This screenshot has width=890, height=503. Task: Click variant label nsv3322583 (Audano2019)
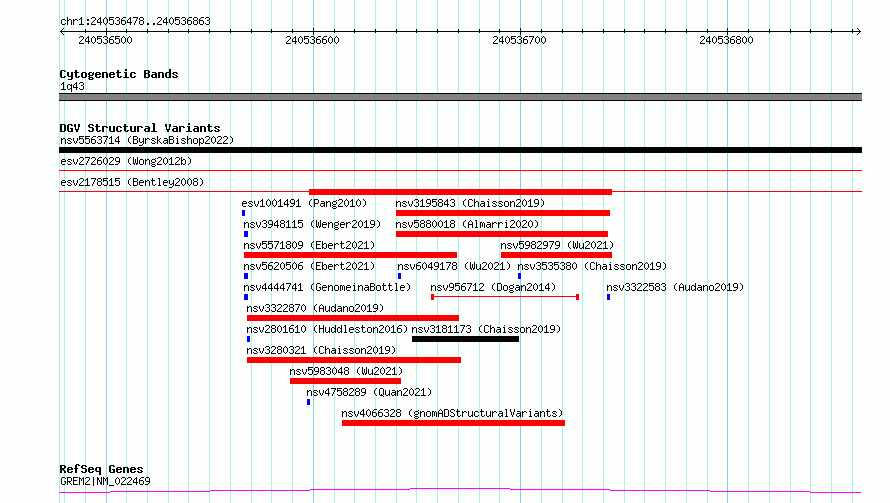click(x=675, y=287)
